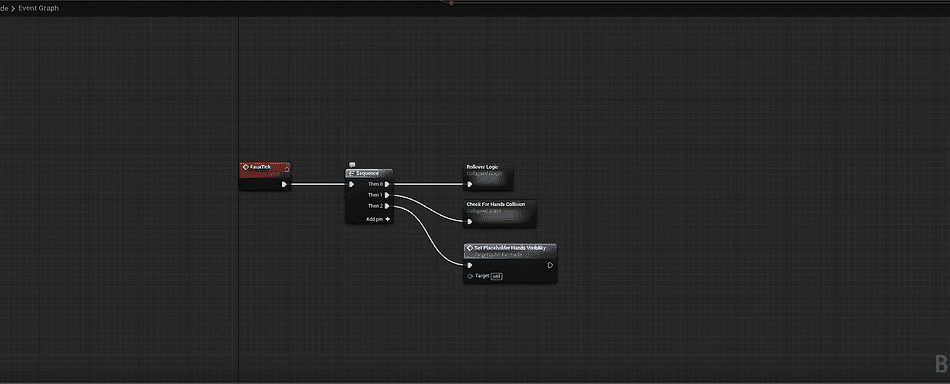
Task: Click the Then 0 label
Action: point(376,184)
